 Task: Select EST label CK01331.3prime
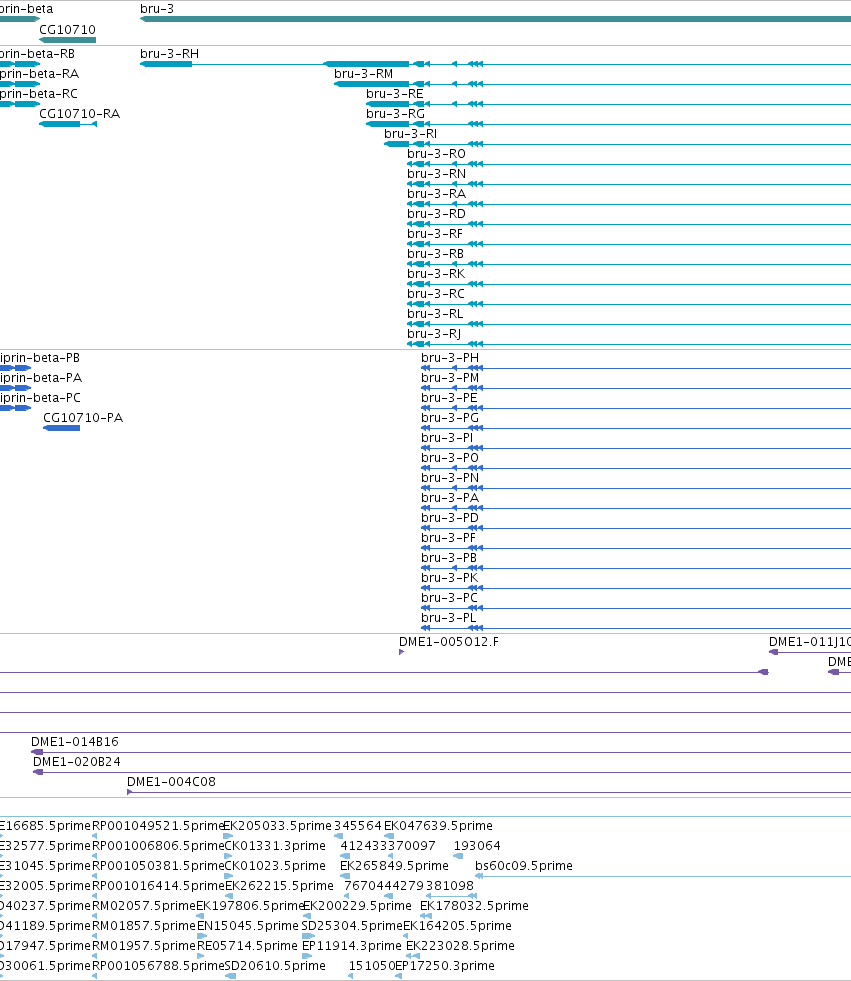click(275, 846)
